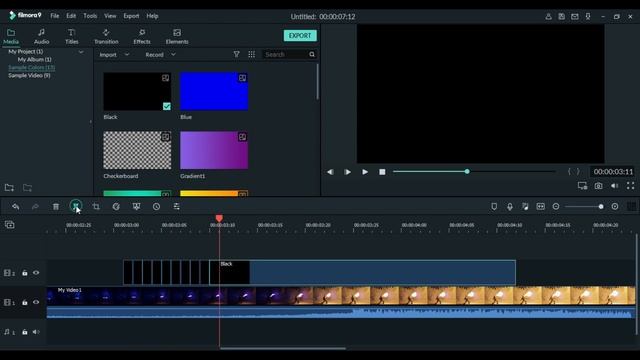This screenshot has height=360, width=640.
Task: Toggle lock on audio track 1
Action: click(24, 332)
